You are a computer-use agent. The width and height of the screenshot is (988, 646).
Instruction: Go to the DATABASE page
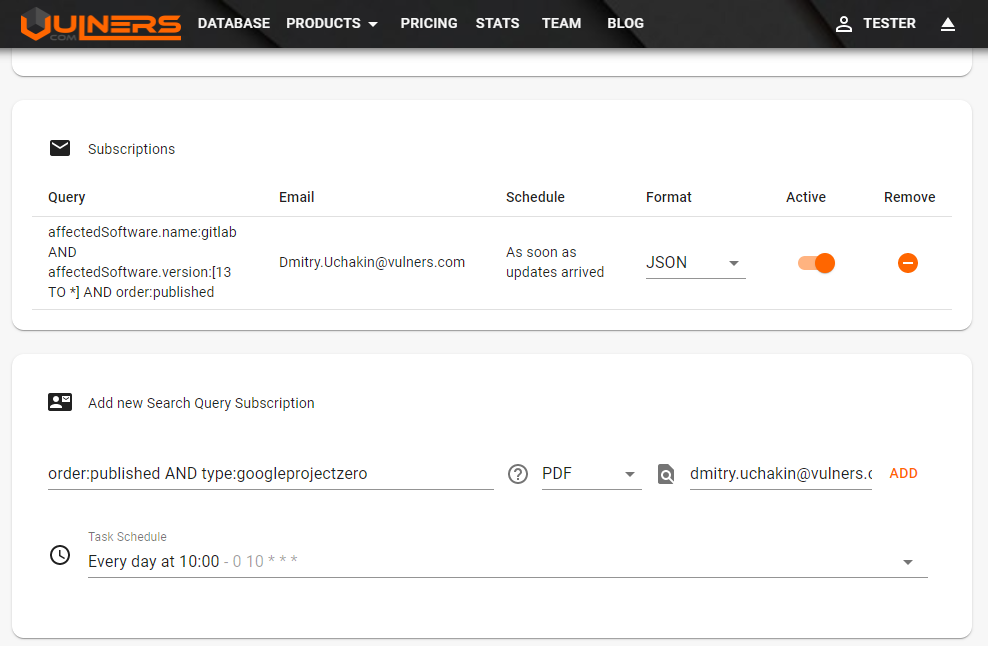pyautogui.click(x=234, y=23)
